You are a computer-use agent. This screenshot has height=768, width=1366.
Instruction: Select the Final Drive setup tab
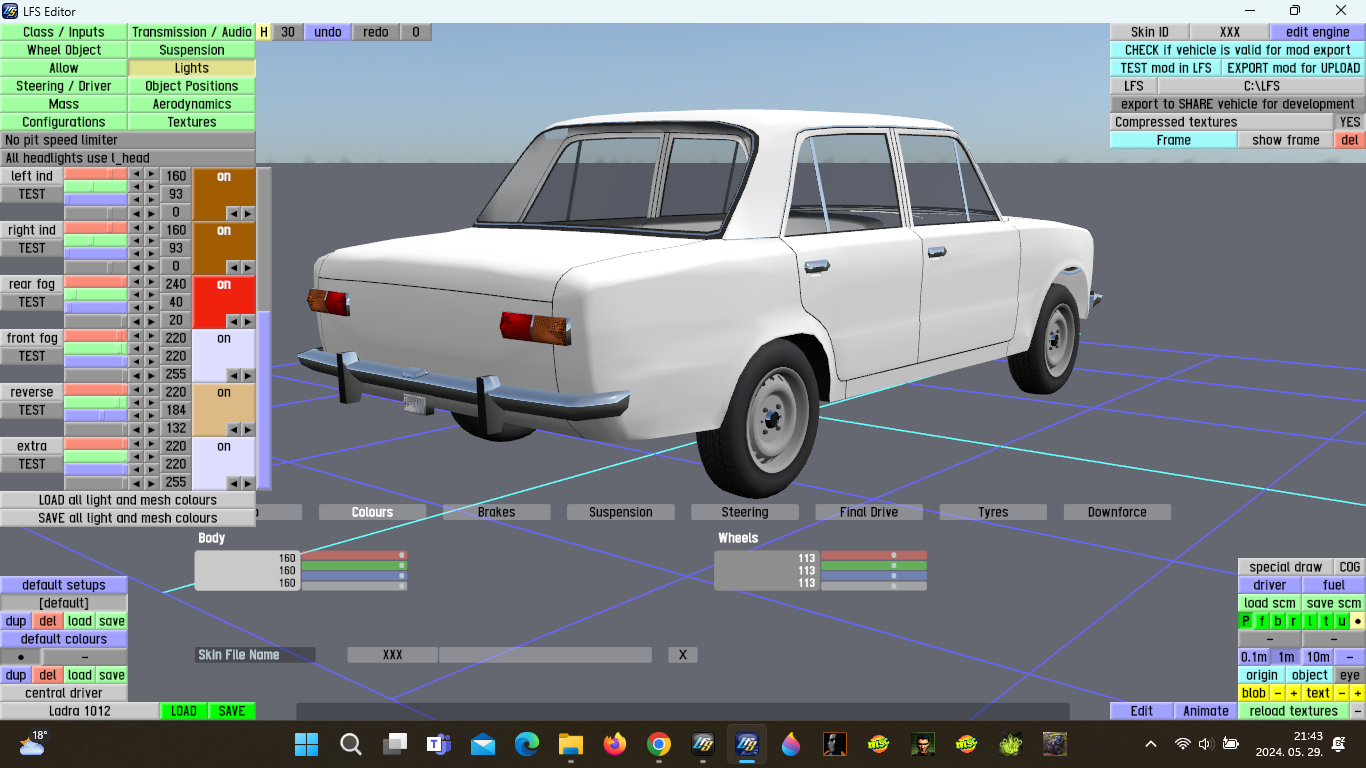[869, 512]
